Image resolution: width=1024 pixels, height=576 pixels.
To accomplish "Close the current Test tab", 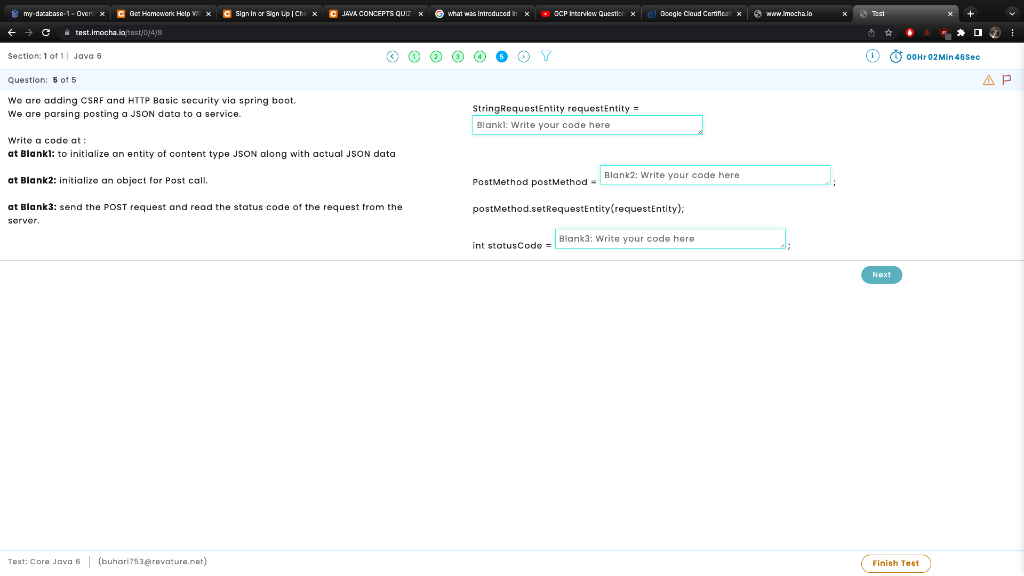I will pyautogui.click(x=950, y=14).
